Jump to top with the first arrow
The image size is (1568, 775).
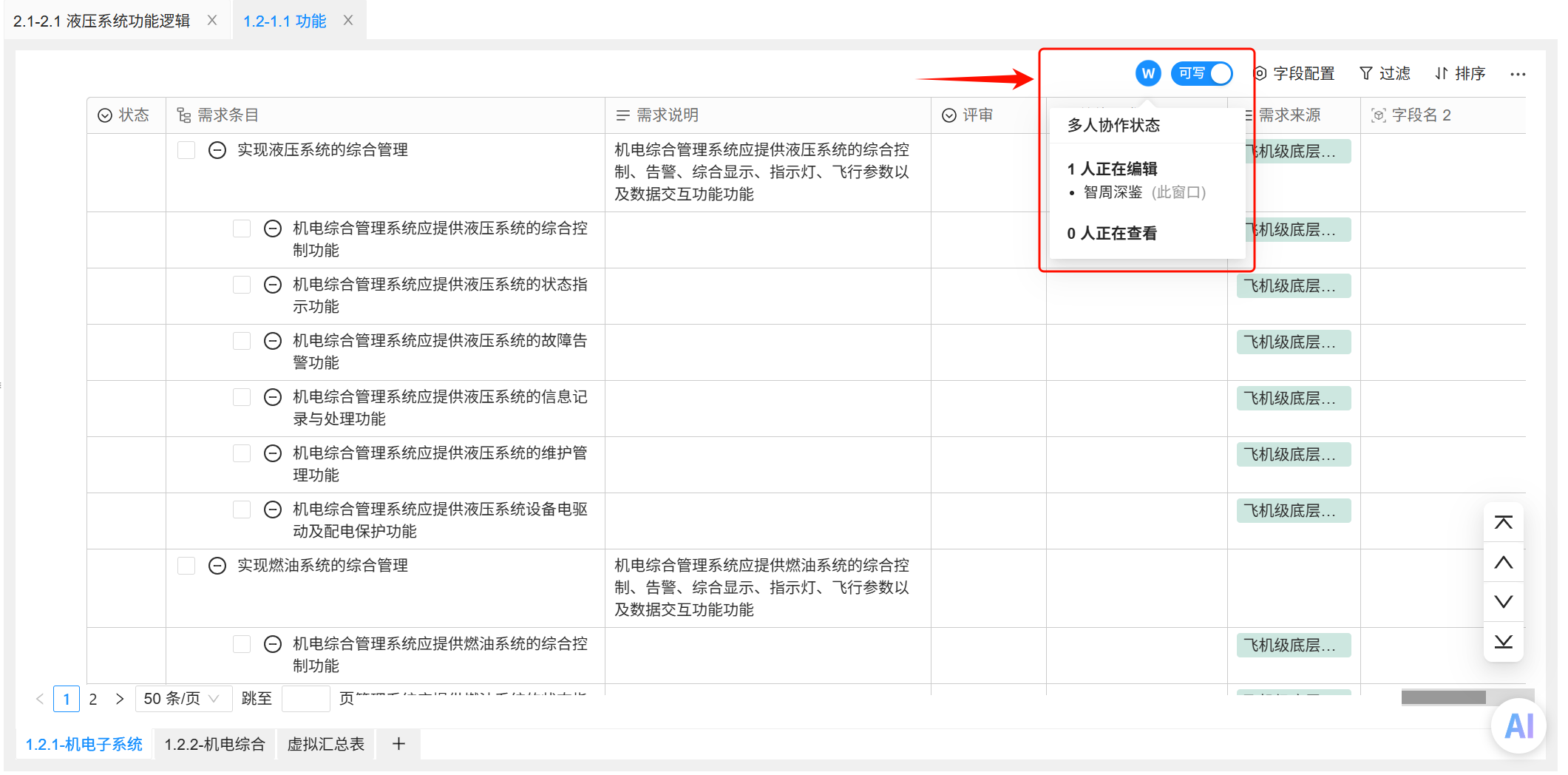[x=1504, y=522]
